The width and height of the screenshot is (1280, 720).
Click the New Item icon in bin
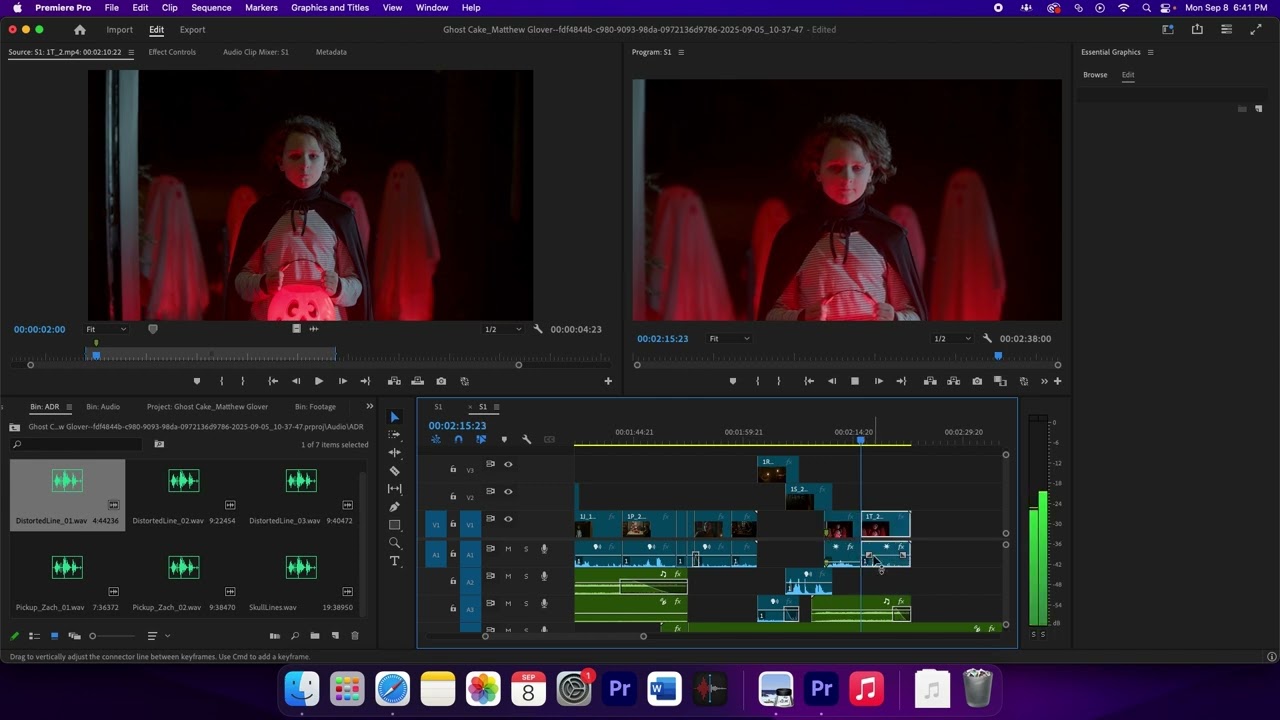(335, 636)
